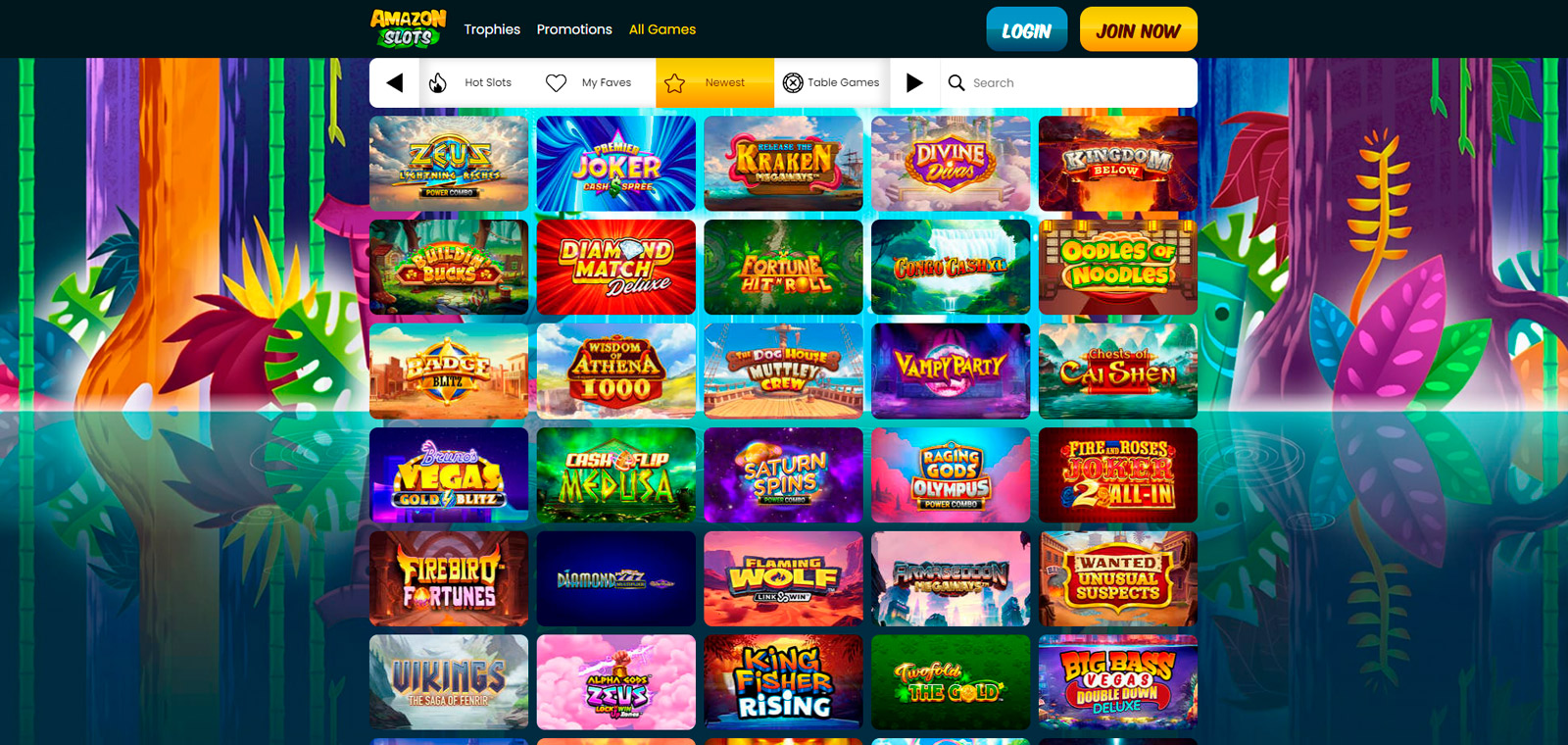Select the Wisdom of Athena 1000 tile
The width and height of the screenshot is (1568, 745).
(x=616, y=371)
